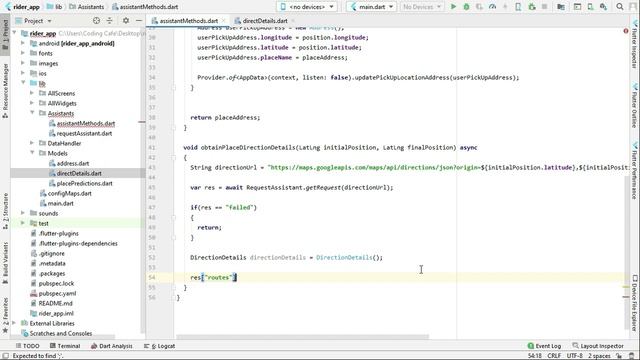The image size is (640, 360).
Task: Open the Event Log
Action: point(544,346)
